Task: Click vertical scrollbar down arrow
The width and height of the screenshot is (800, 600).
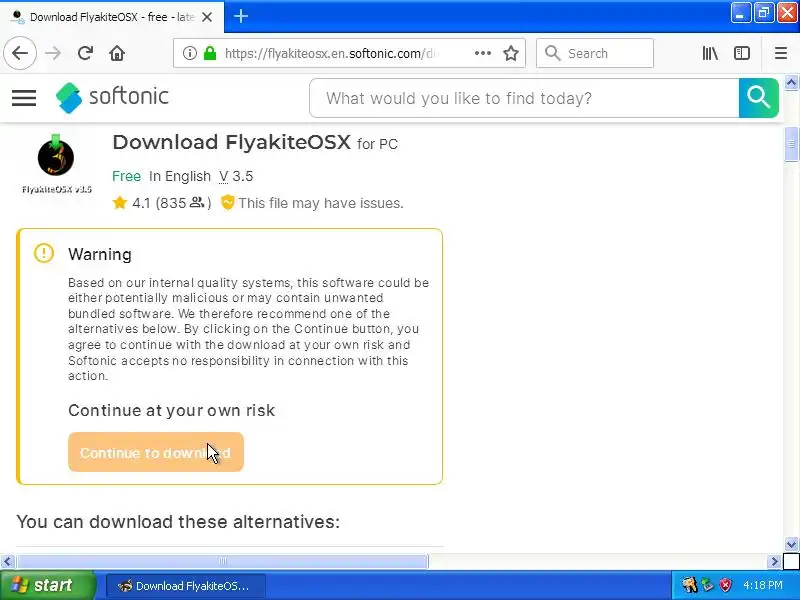Action: pos(791,544)
